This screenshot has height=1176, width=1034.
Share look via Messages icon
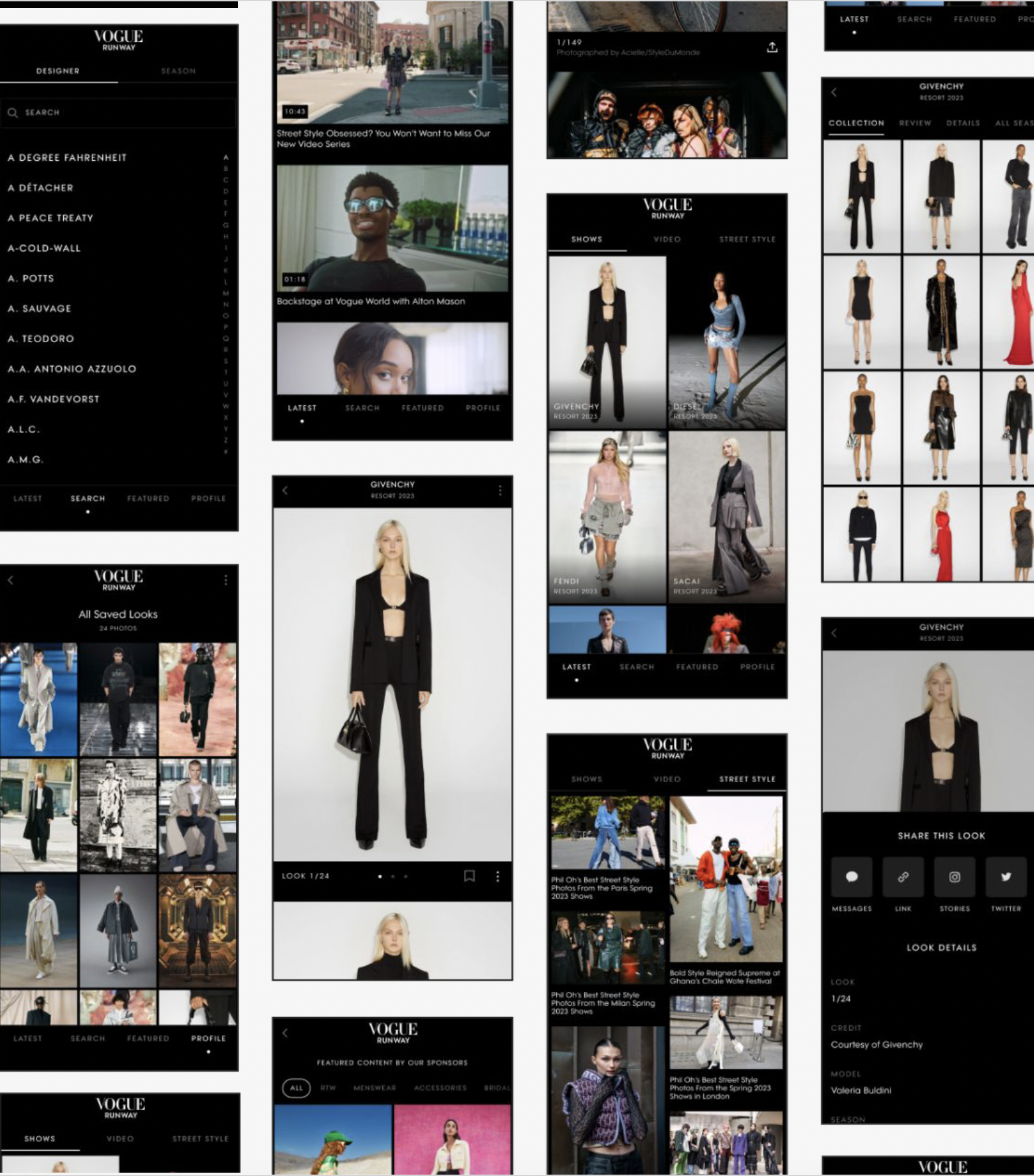pyautogui.click(x=851, y=877)
